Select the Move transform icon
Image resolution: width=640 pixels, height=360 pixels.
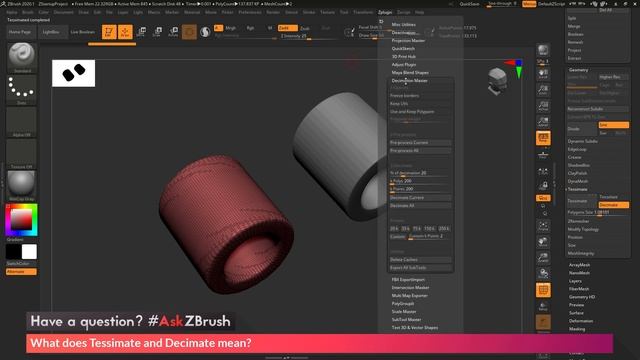coord(142,32)
